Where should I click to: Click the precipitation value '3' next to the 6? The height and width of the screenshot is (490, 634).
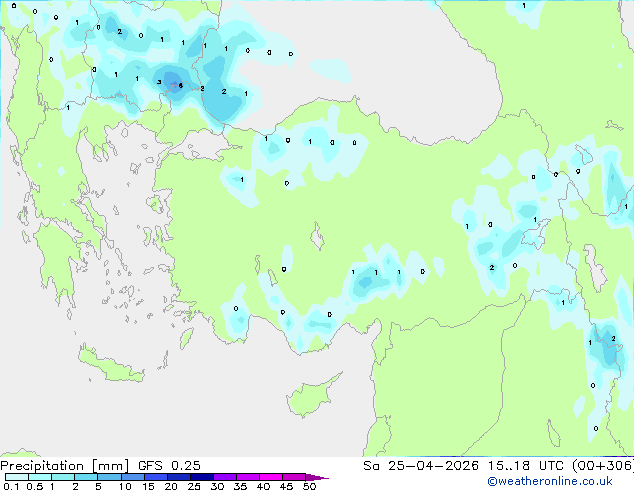tap(159, 82)
